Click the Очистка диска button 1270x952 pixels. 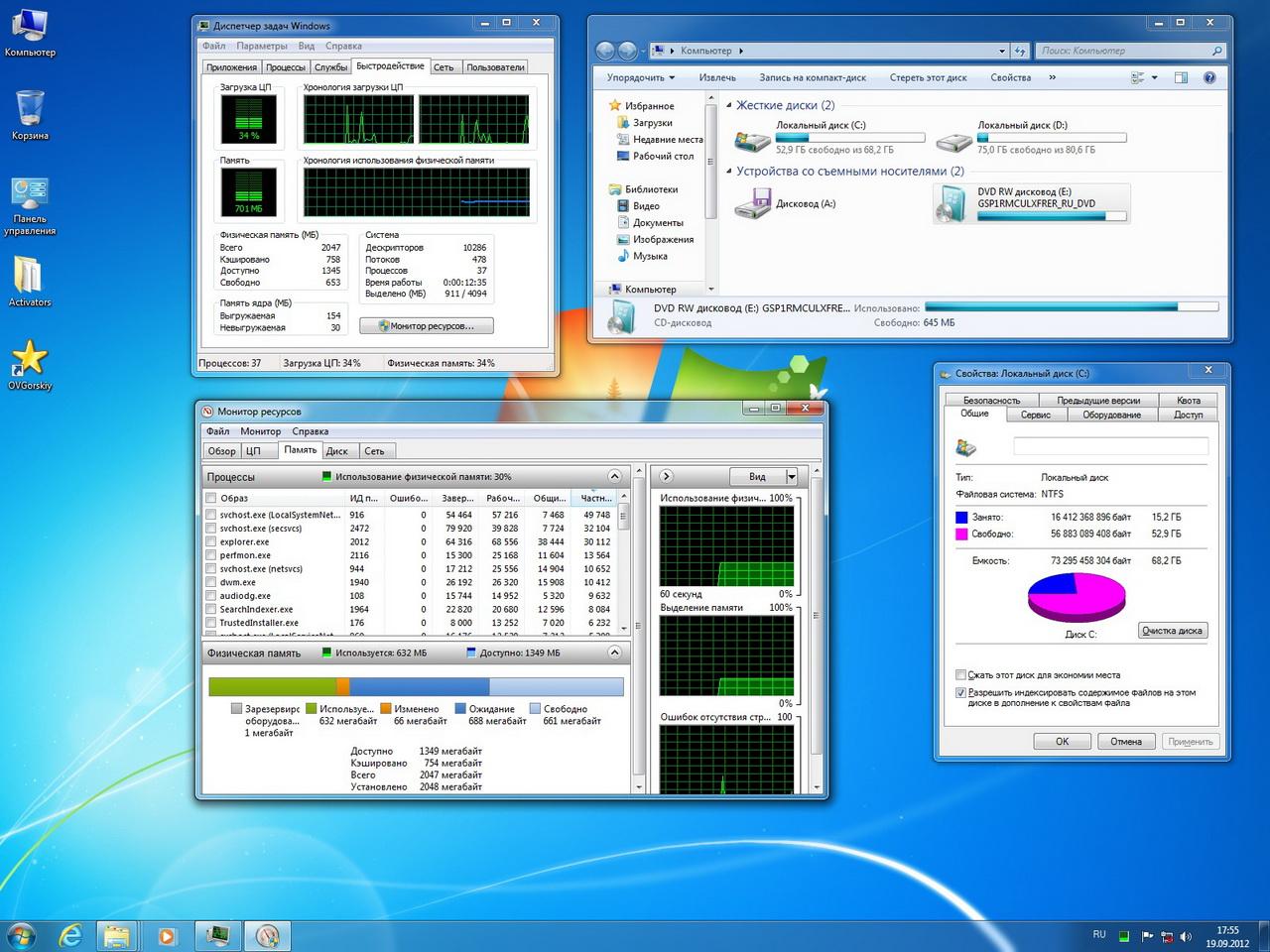pos(1172,631)
